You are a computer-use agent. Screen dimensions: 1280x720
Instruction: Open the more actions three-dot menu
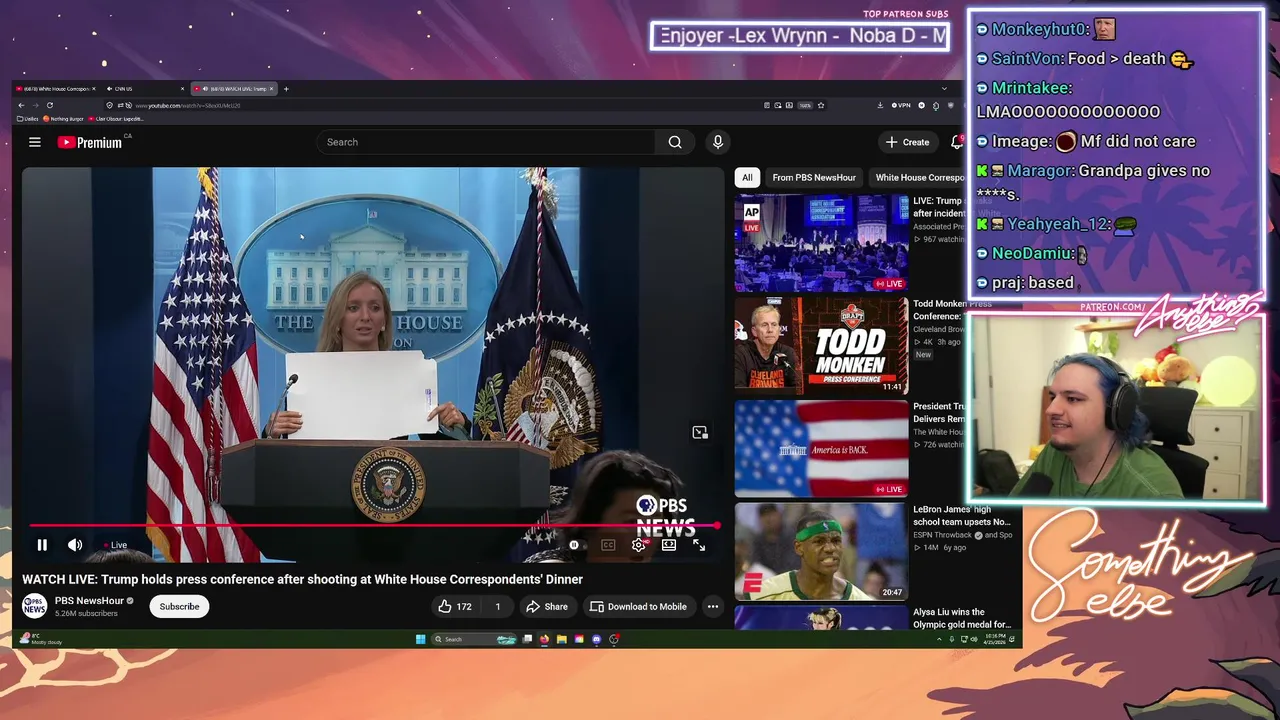coord(713,606)
